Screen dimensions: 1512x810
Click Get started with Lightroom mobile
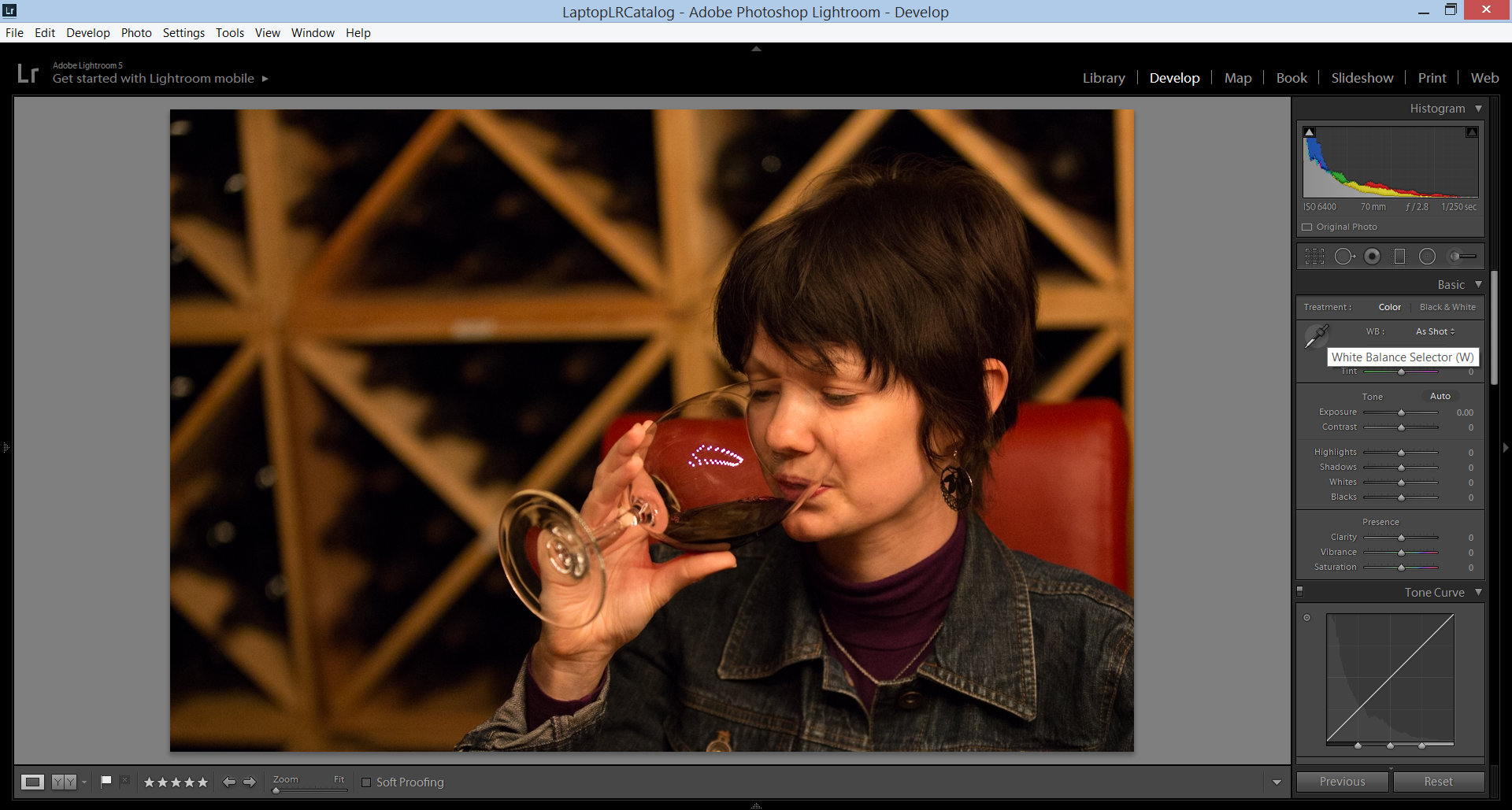(154, 79)
